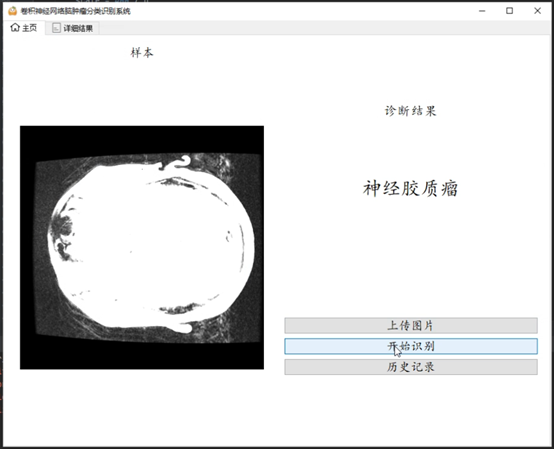Click the app logo in title bar

[x=13, y=11]
